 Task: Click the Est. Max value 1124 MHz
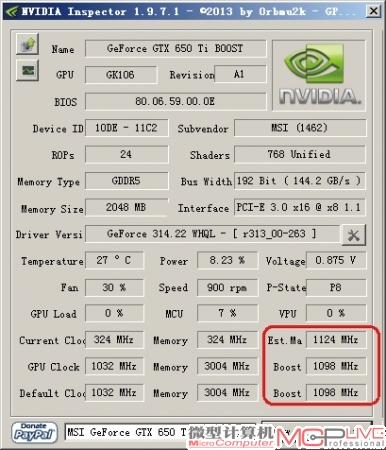[x=336, y=340]
